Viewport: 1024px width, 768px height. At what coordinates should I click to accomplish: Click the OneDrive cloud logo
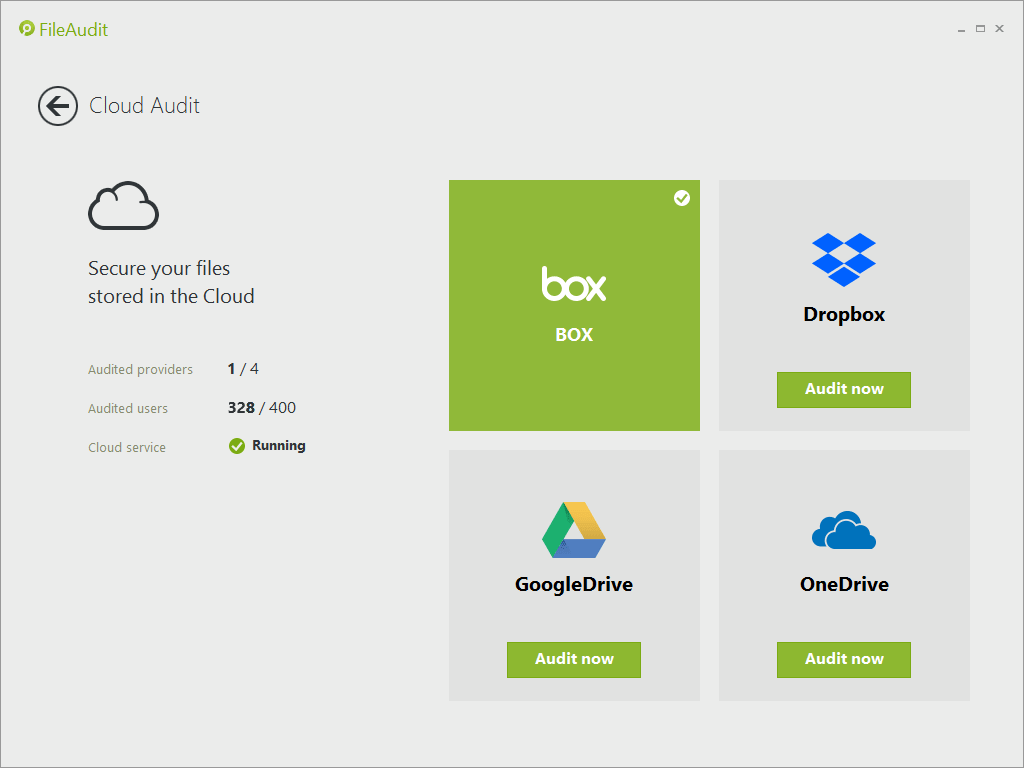click(x=844, y=530)
